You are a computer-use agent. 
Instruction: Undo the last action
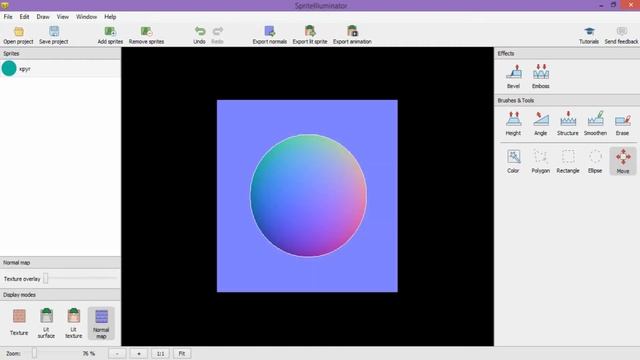coord(199,35)
